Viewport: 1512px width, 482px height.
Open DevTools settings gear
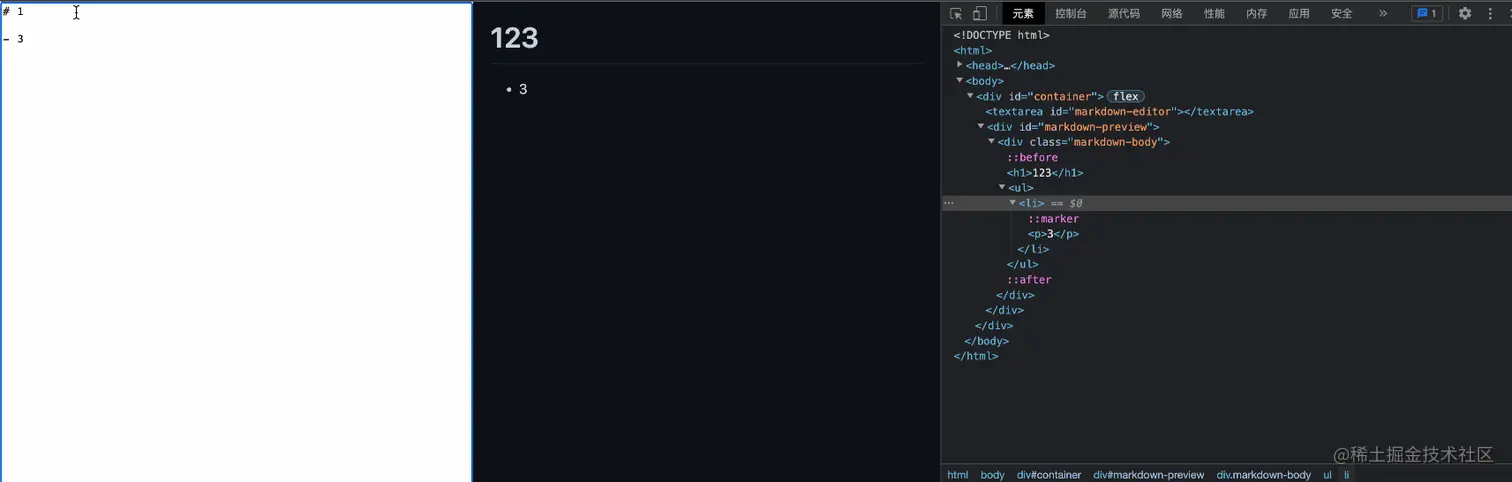(1465, 14)
